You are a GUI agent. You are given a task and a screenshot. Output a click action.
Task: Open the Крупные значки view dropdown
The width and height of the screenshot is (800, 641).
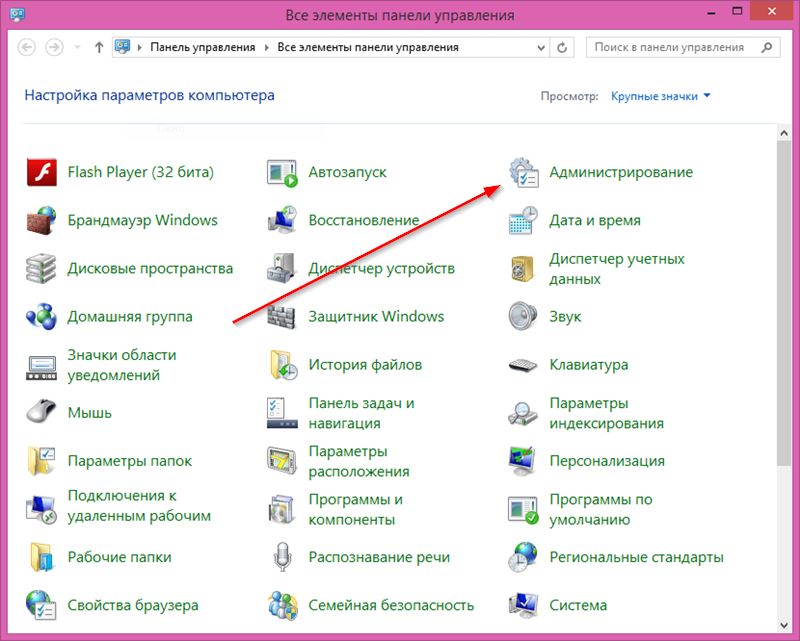(660, 96)
